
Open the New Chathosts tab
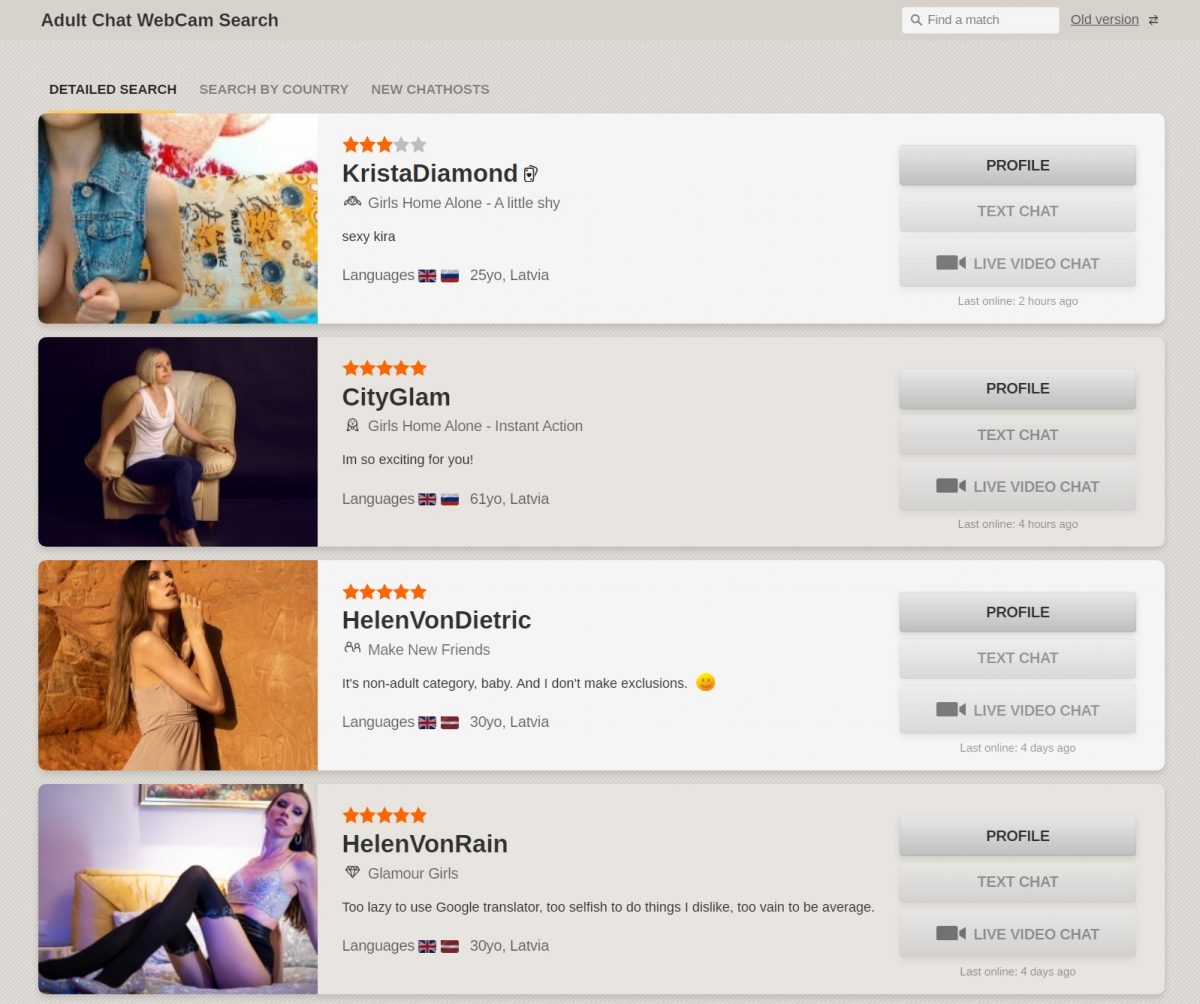430,89
